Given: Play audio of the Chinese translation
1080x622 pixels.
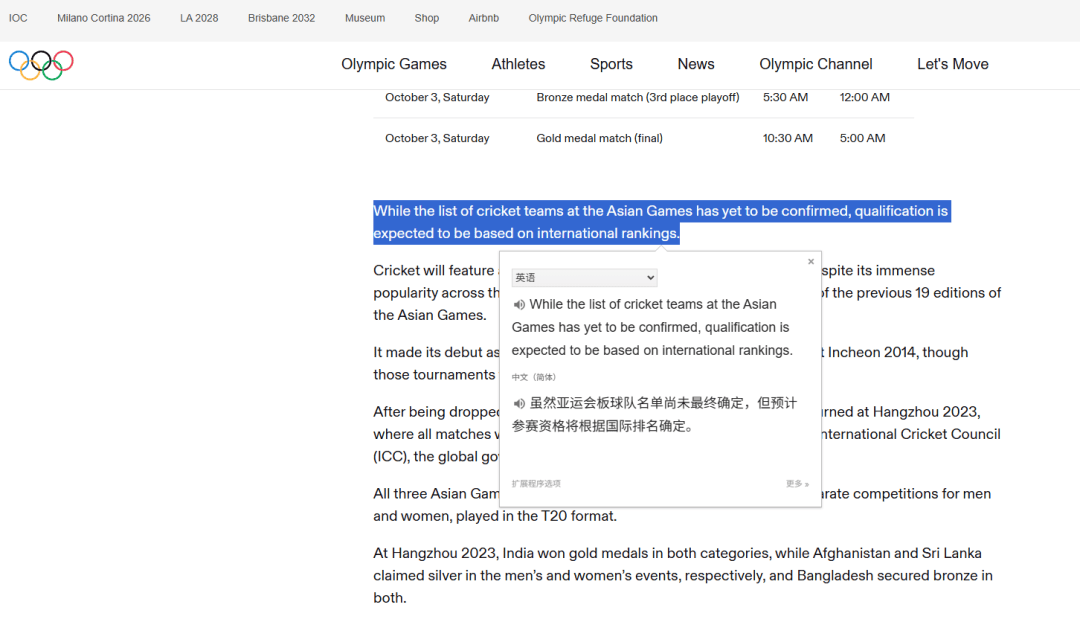Looking at the screenshot, I should click(519, 404).
